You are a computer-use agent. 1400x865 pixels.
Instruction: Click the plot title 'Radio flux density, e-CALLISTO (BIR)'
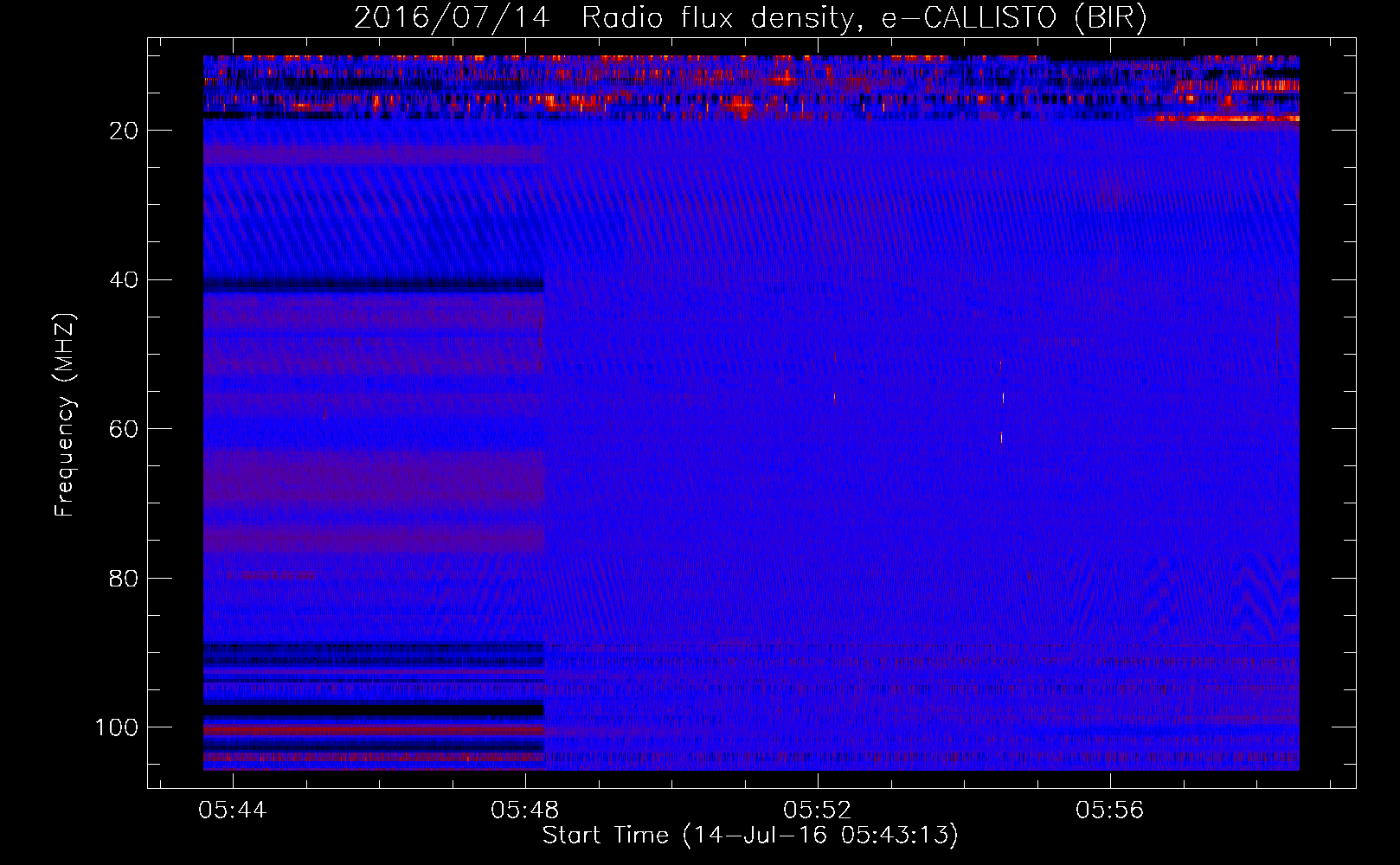864,18
